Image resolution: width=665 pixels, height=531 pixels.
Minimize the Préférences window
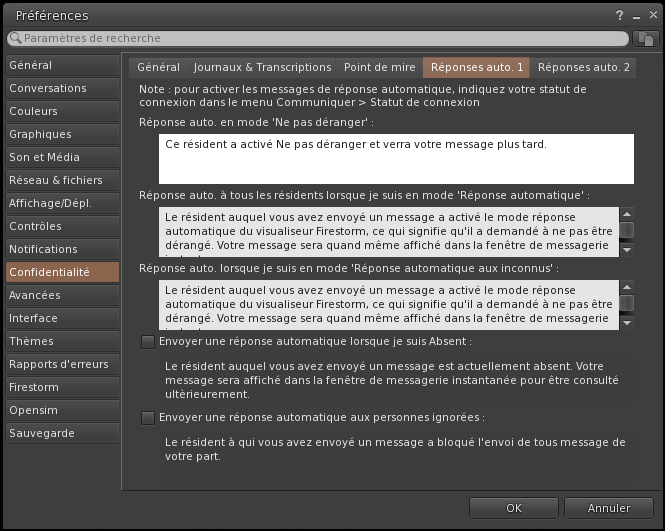click(635, 16)
